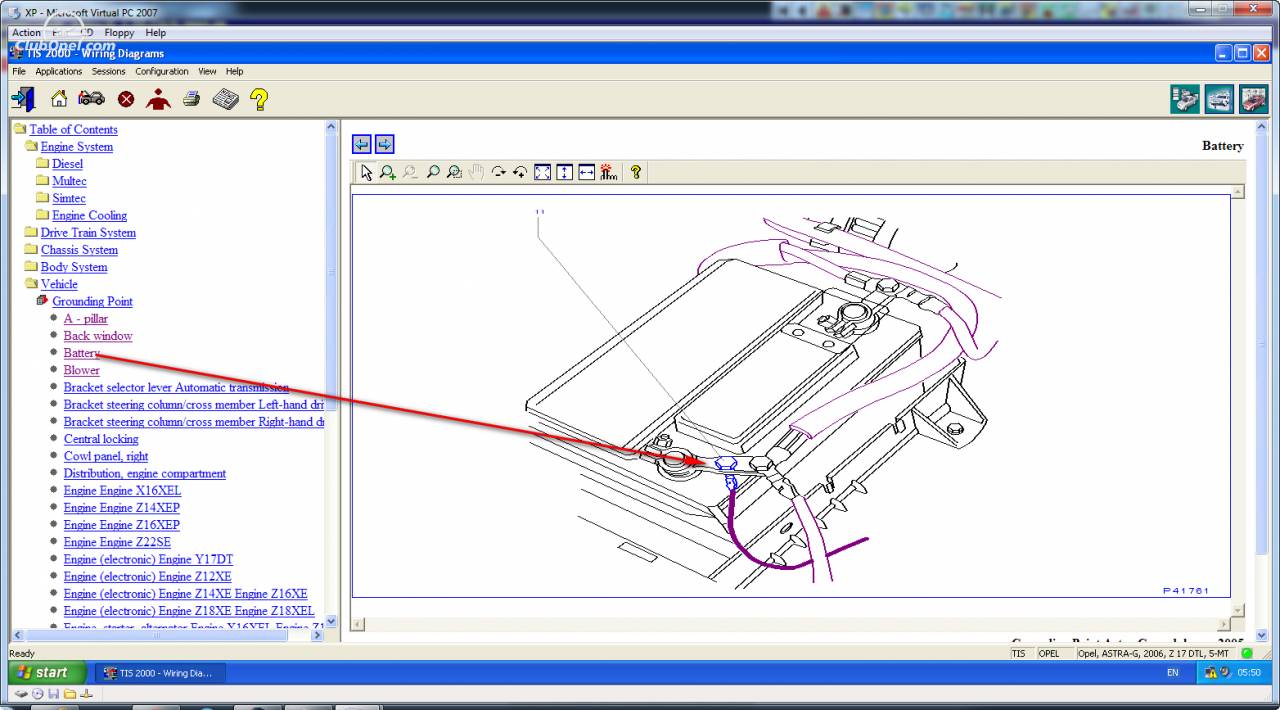The height and width of the screenshot is (710, 1280).
Task: Open the Blower grounding point link
Action: click(81, 370)
